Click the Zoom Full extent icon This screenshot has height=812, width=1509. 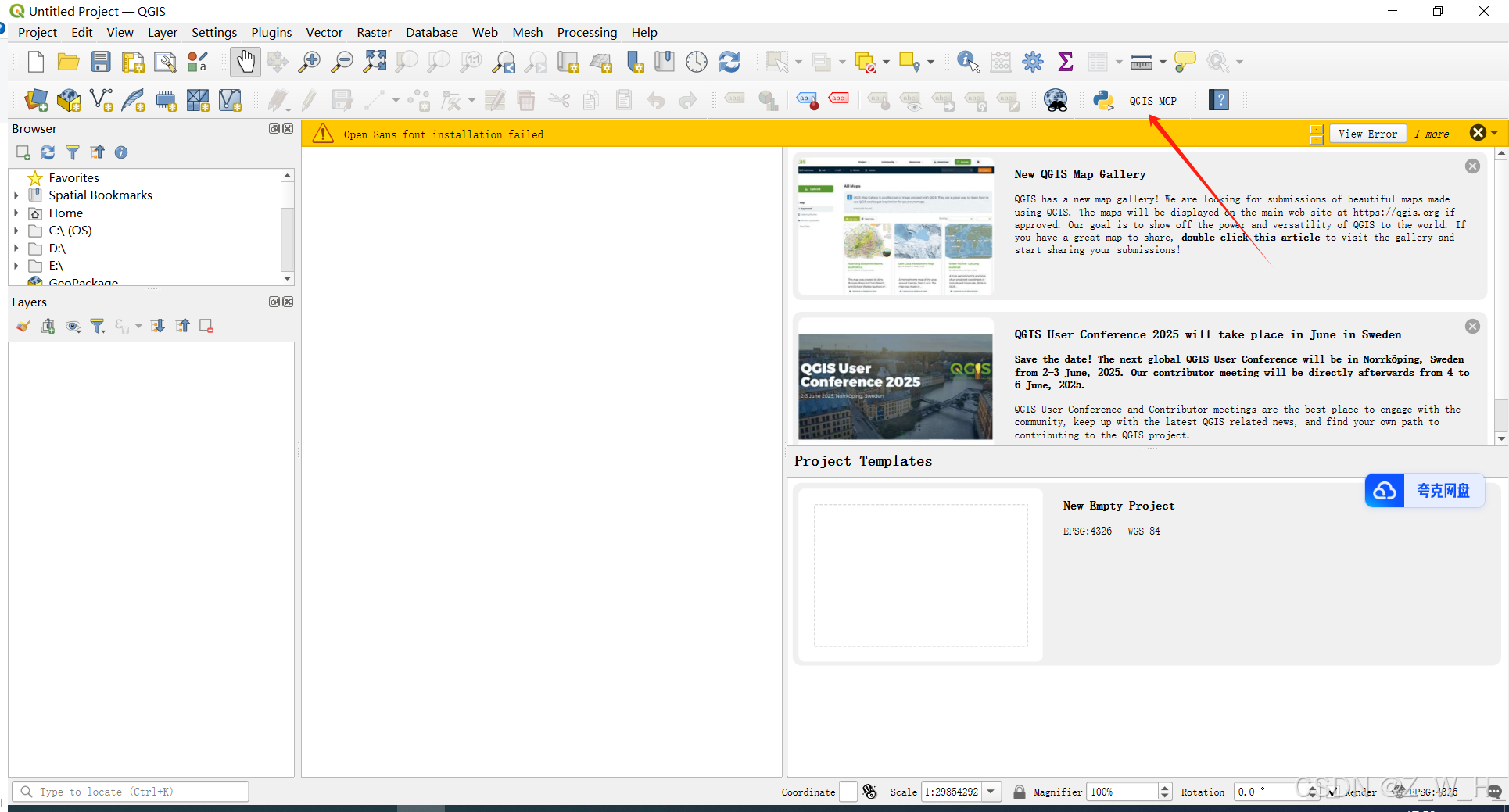tap(375, 62)
